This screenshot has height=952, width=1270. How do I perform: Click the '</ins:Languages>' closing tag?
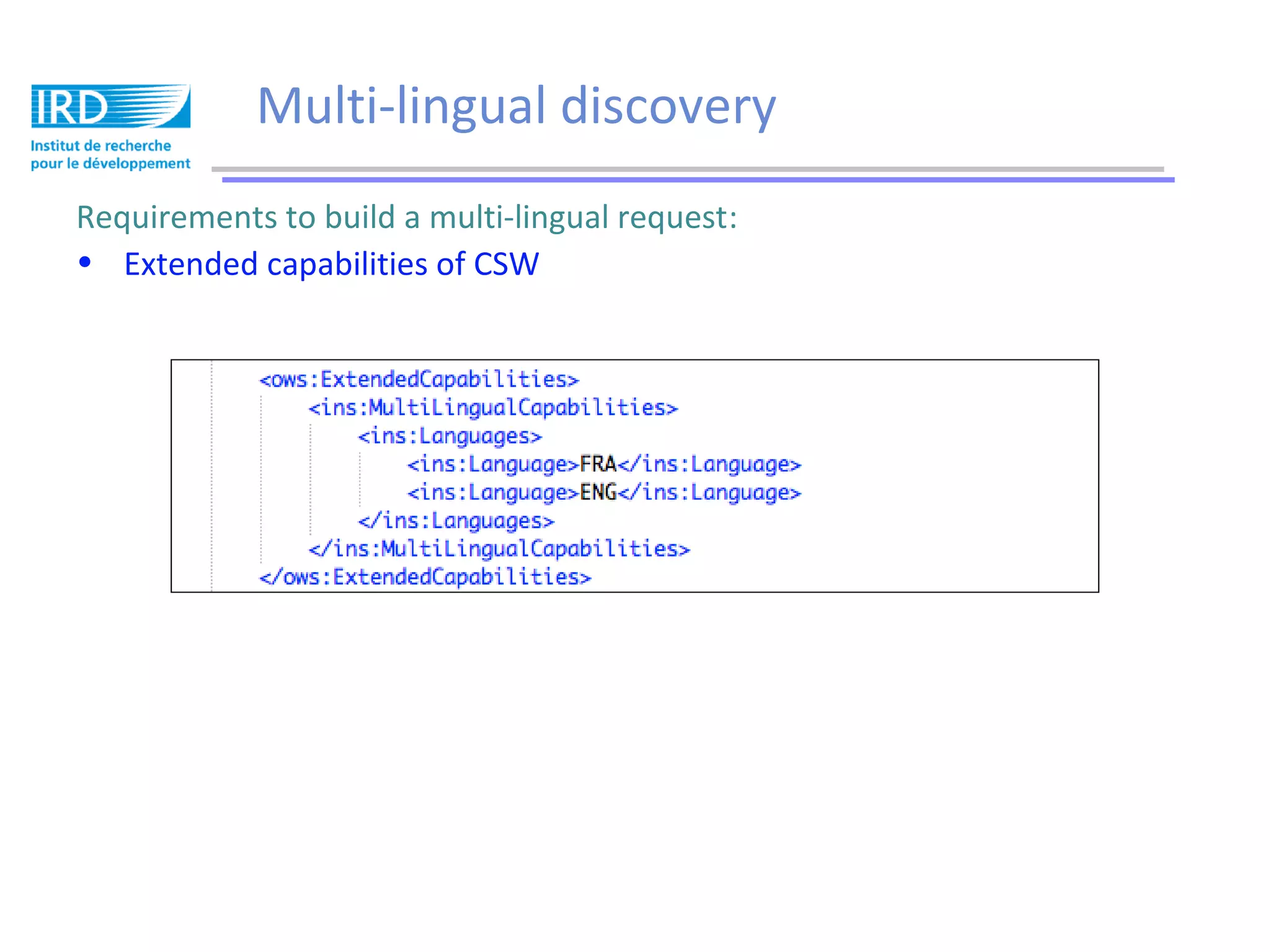pyautogui.click(x=456, y=521)
